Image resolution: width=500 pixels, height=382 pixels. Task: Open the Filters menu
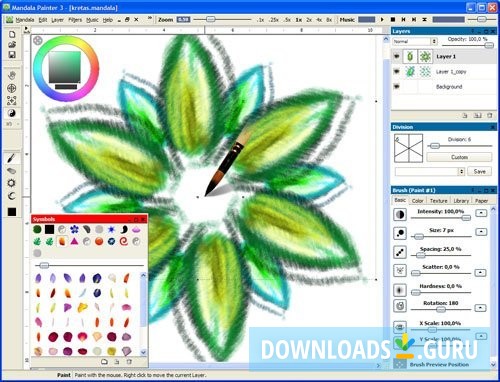pyautogui.click(x=75, y=20)
